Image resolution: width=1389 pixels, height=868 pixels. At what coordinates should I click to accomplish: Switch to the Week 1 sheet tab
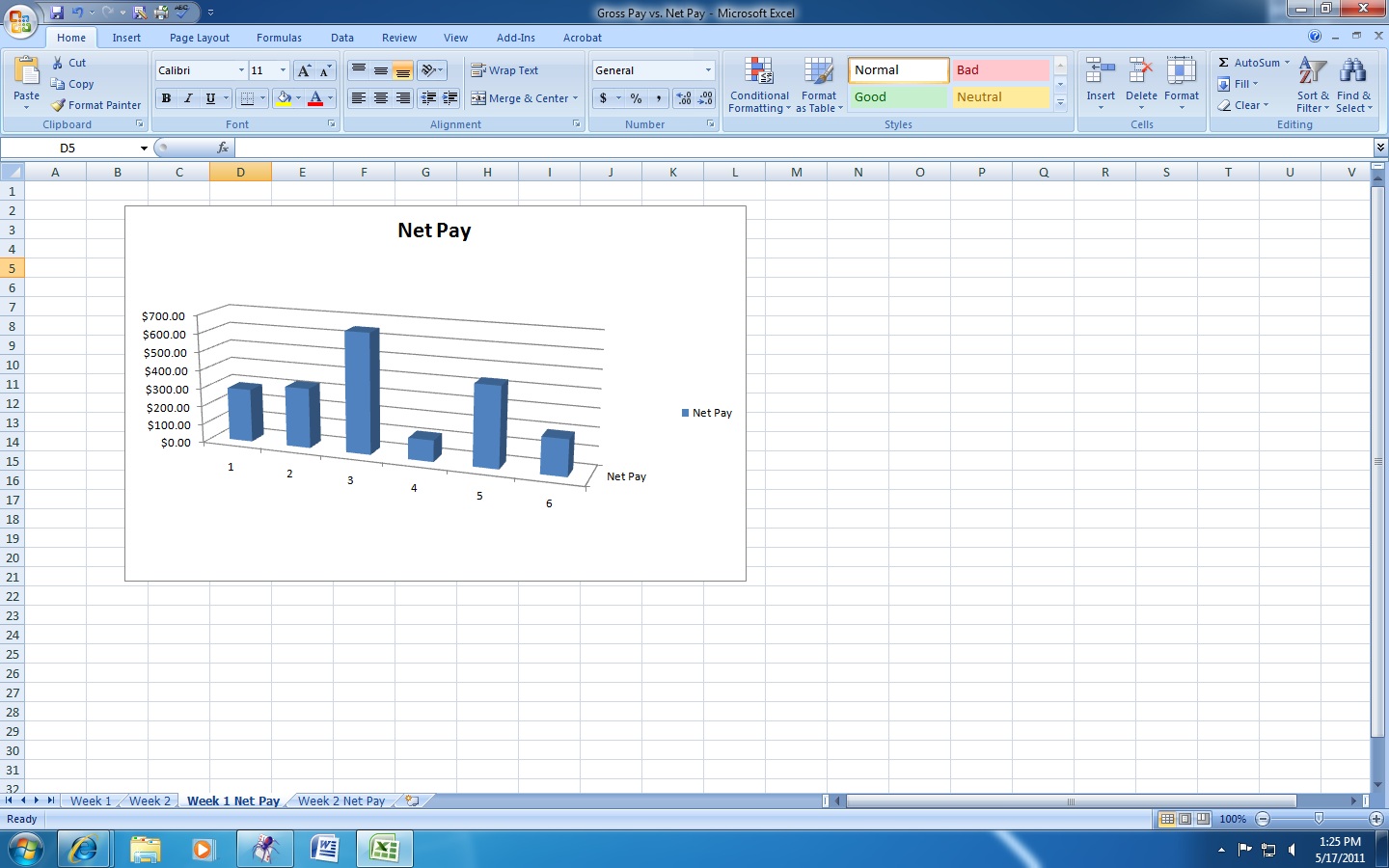(x=91, y=800)
